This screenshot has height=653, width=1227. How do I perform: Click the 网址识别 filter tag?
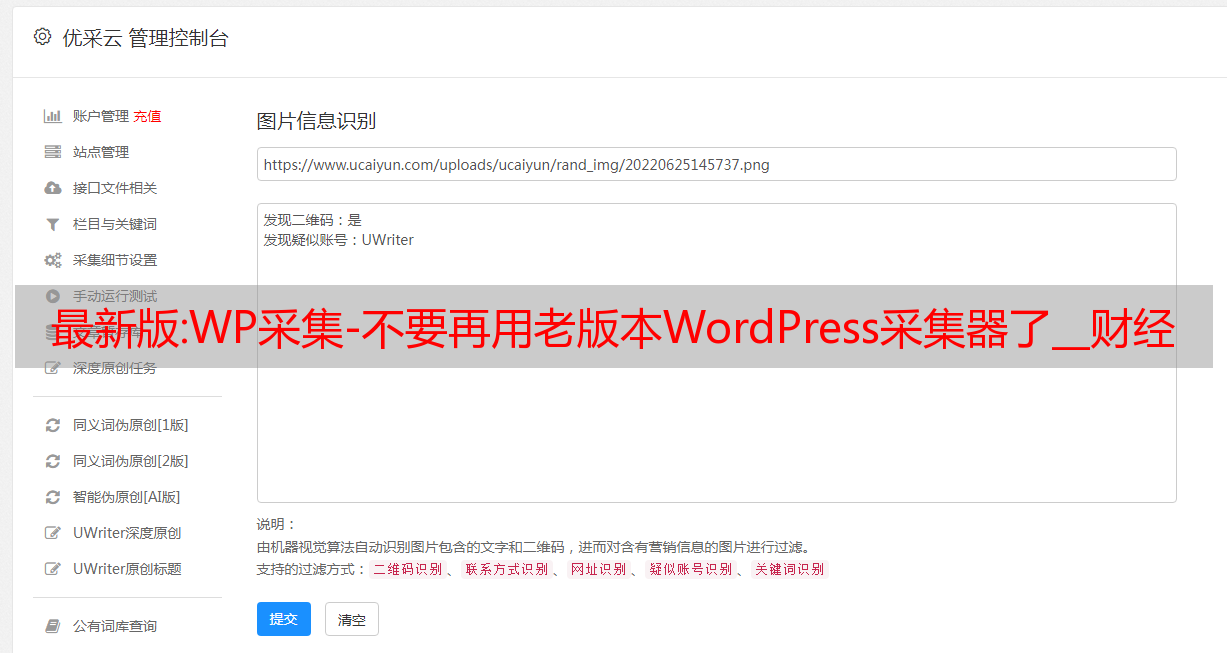[x=598, y=569]
